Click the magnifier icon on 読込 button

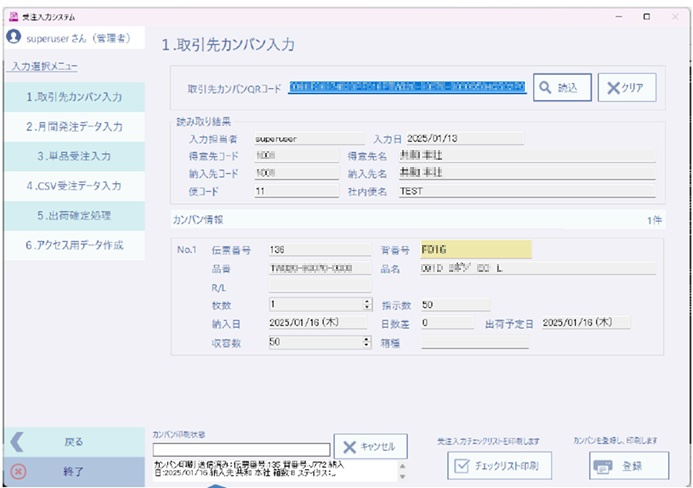545,88
